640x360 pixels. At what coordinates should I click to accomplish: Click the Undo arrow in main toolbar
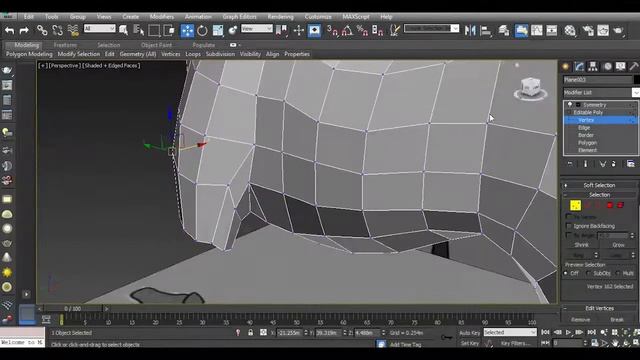point(9,30)
